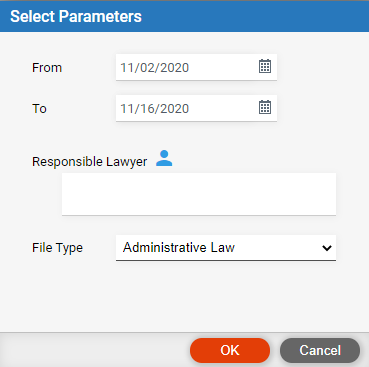369x367 pixels.
Task: Open the From date calendar picker
Action: click(265, 66)
